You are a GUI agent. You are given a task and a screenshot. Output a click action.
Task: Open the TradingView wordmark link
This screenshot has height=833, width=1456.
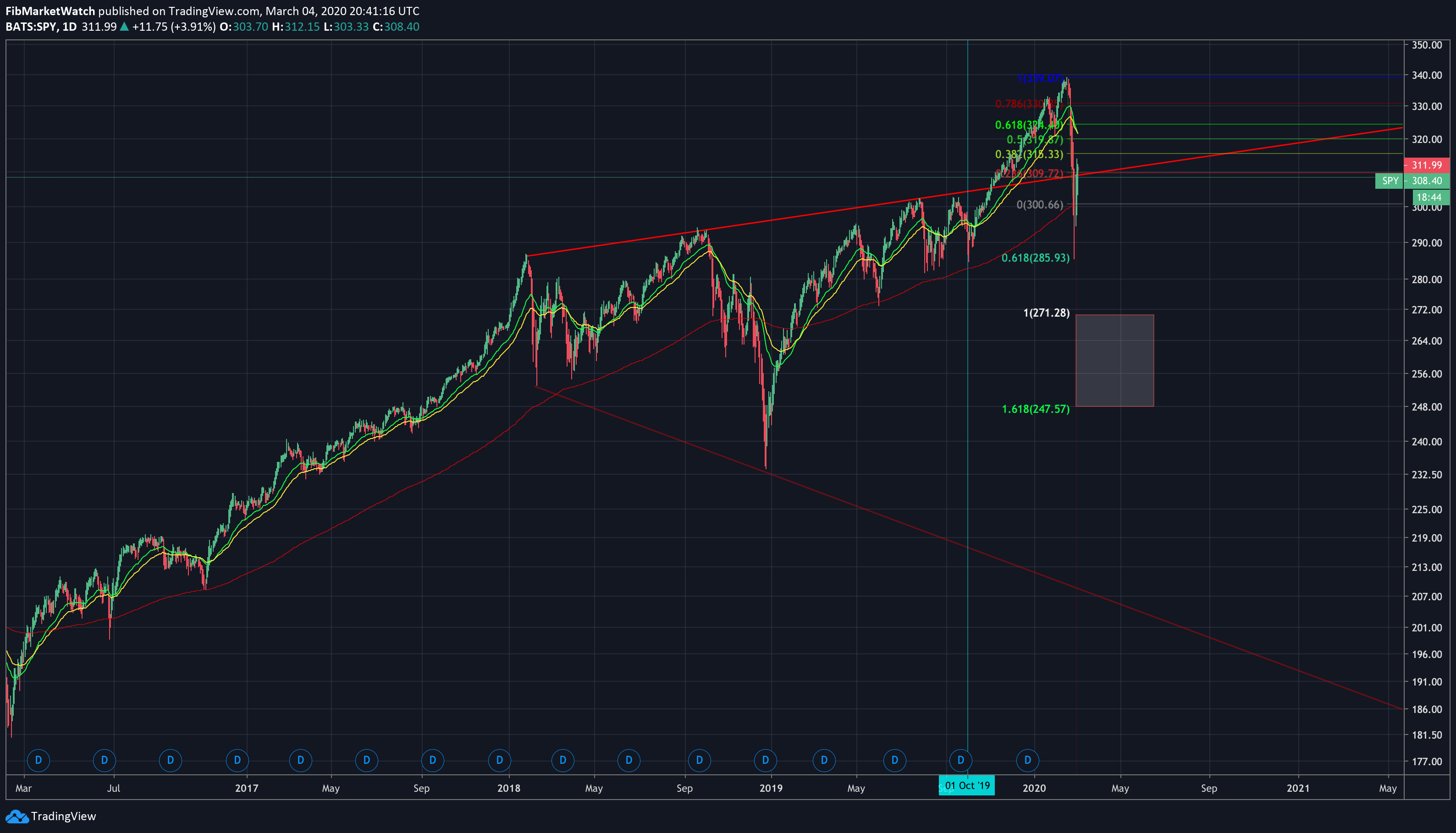64,817
